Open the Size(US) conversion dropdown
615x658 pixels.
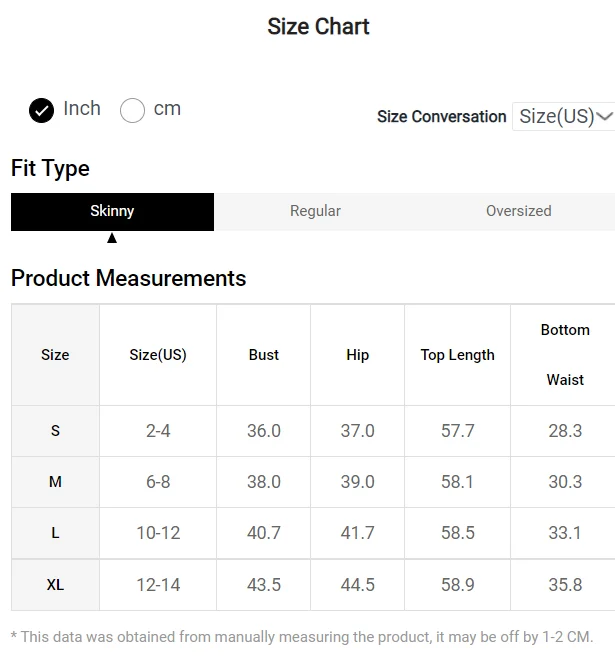(564, 116)
